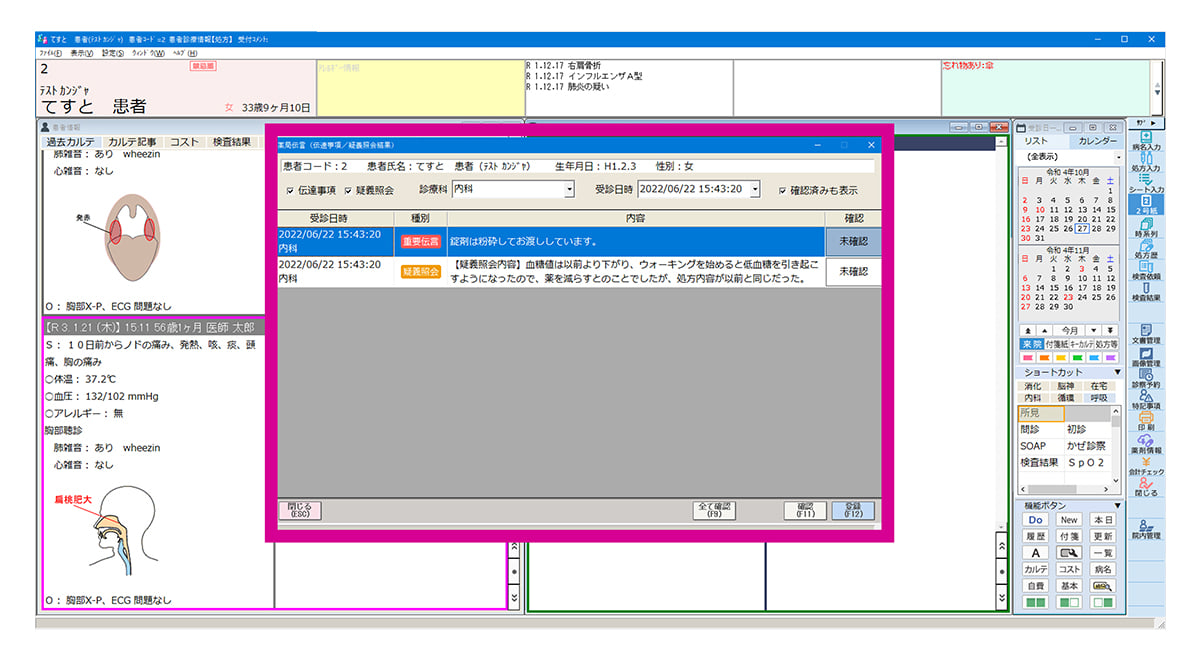Toggle the 疑義照会 checkbox
Image resolution: width=1200 pixels, height=660 pixels.
tap(348, 190)
